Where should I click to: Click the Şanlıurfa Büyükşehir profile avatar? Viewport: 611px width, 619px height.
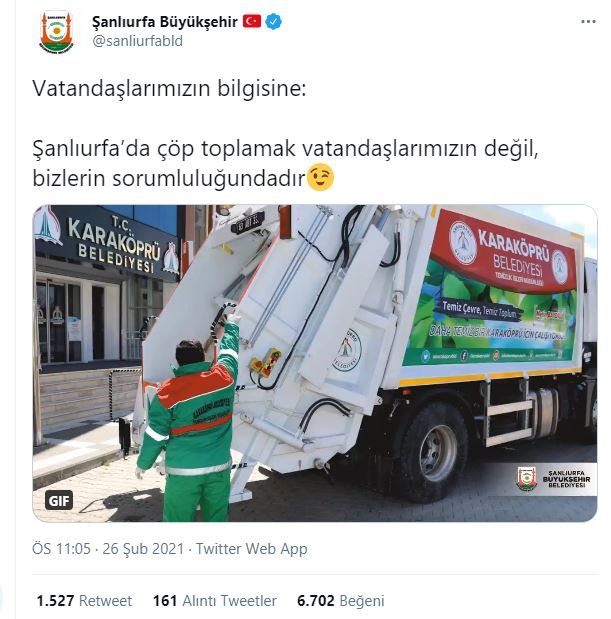(56, 32)
